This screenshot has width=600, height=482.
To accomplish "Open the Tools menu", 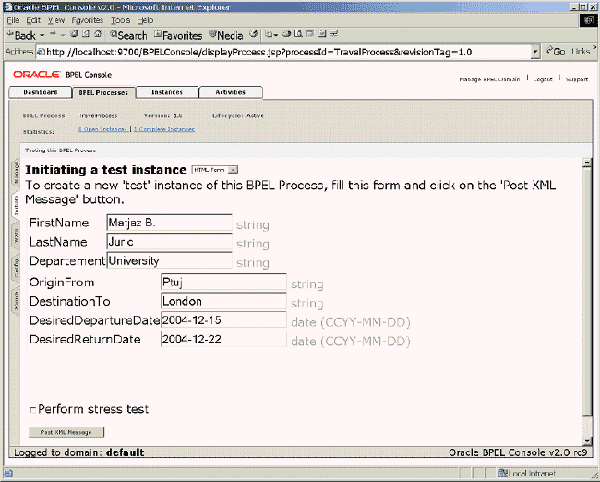I will [121, 20].
